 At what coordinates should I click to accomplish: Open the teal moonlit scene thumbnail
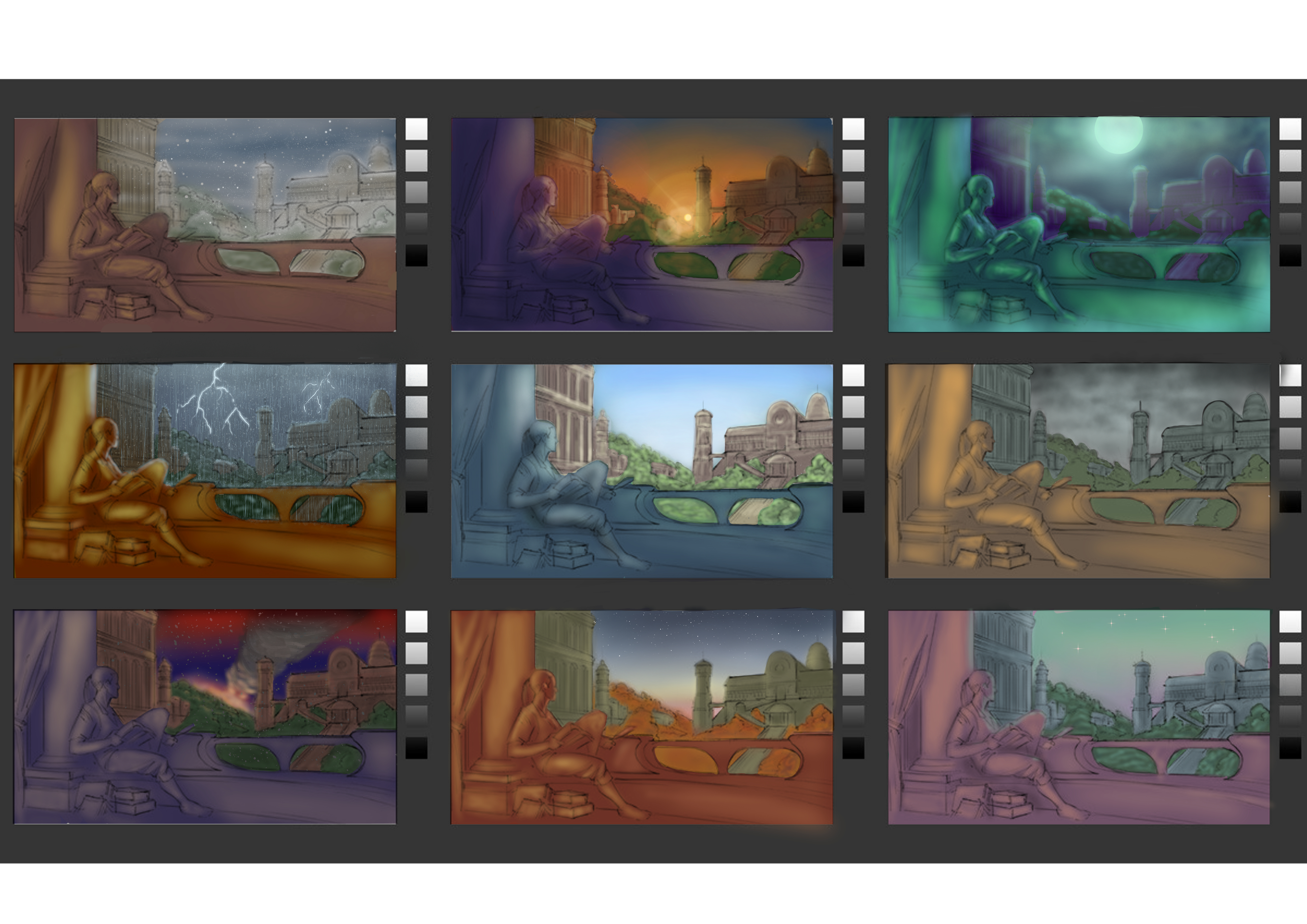(1079, 225)
